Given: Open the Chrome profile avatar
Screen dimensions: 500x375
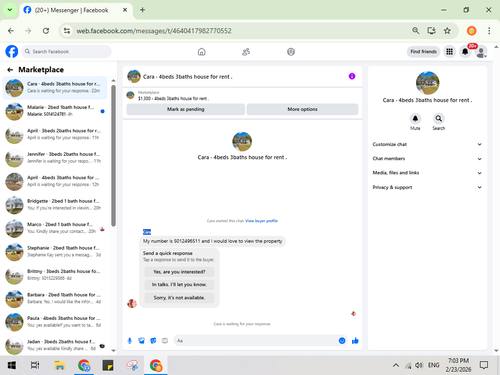Looking at the screenshot, I should pyautogui.click(x=471, y=31).
